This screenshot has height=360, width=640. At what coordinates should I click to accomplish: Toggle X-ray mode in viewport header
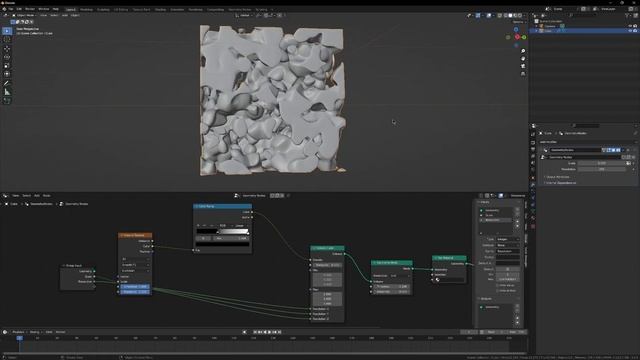click(x=500, y=16)
